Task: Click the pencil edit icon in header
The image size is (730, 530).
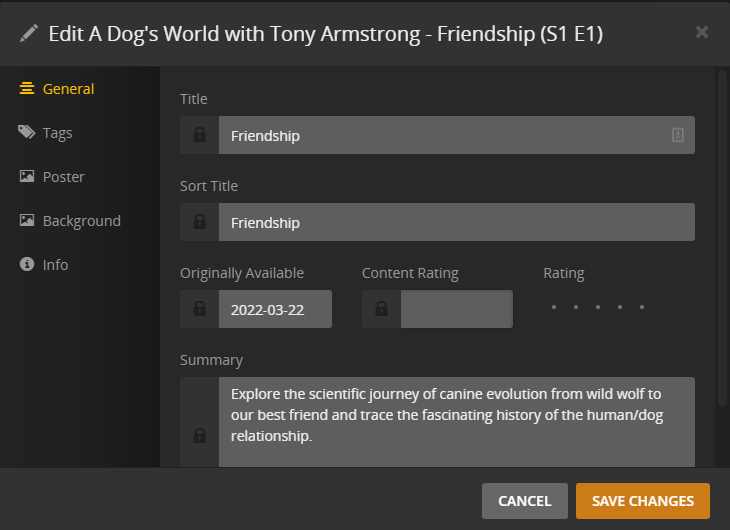Action: [30, 34]
